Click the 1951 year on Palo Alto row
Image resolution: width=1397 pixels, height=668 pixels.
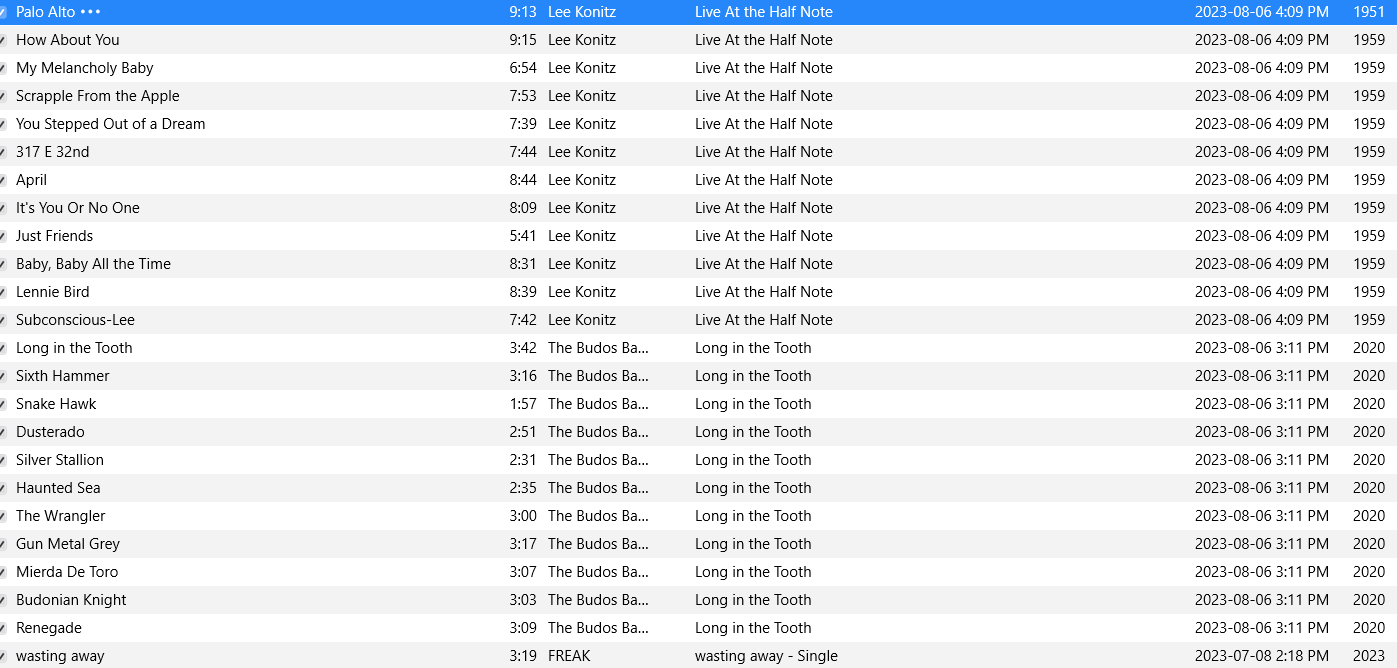click(x=1368, y=12)
